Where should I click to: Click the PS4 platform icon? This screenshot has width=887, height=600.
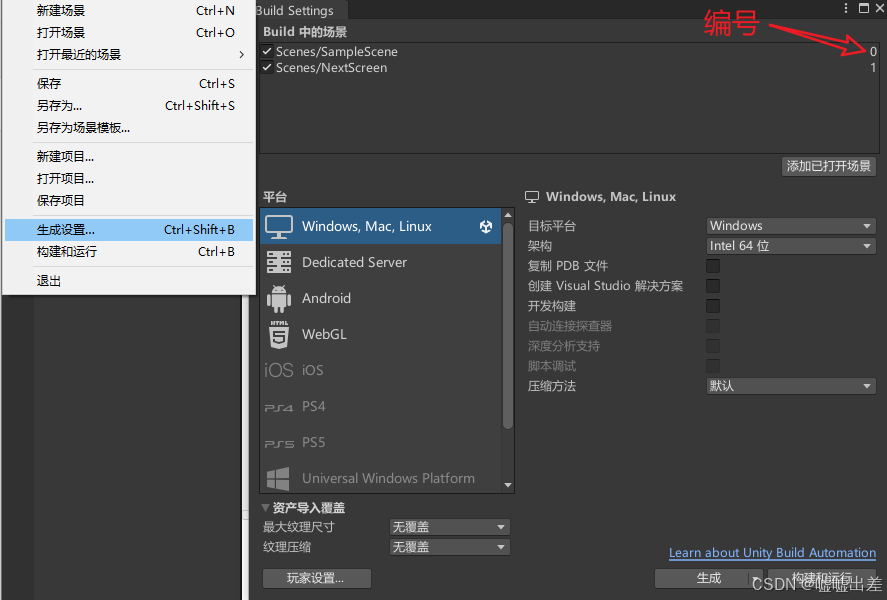pos(279,407)
